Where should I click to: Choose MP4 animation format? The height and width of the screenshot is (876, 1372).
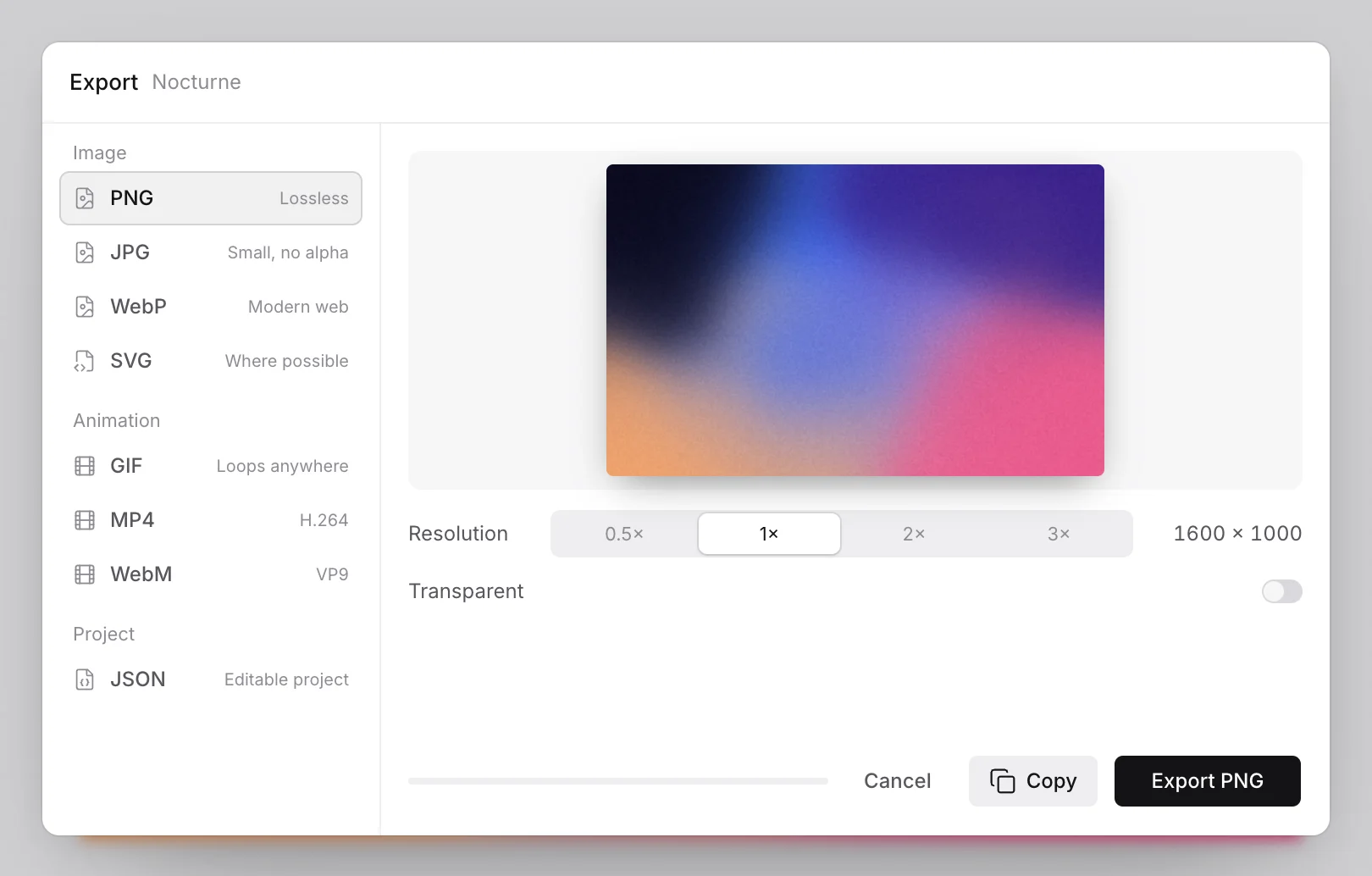coord(211,520)
